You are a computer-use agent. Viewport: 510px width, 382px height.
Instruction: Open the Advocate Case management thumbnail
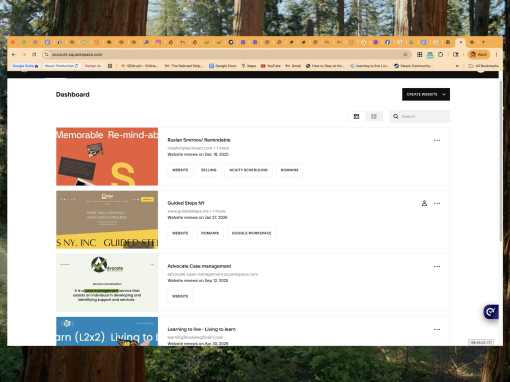click(107, 283)
